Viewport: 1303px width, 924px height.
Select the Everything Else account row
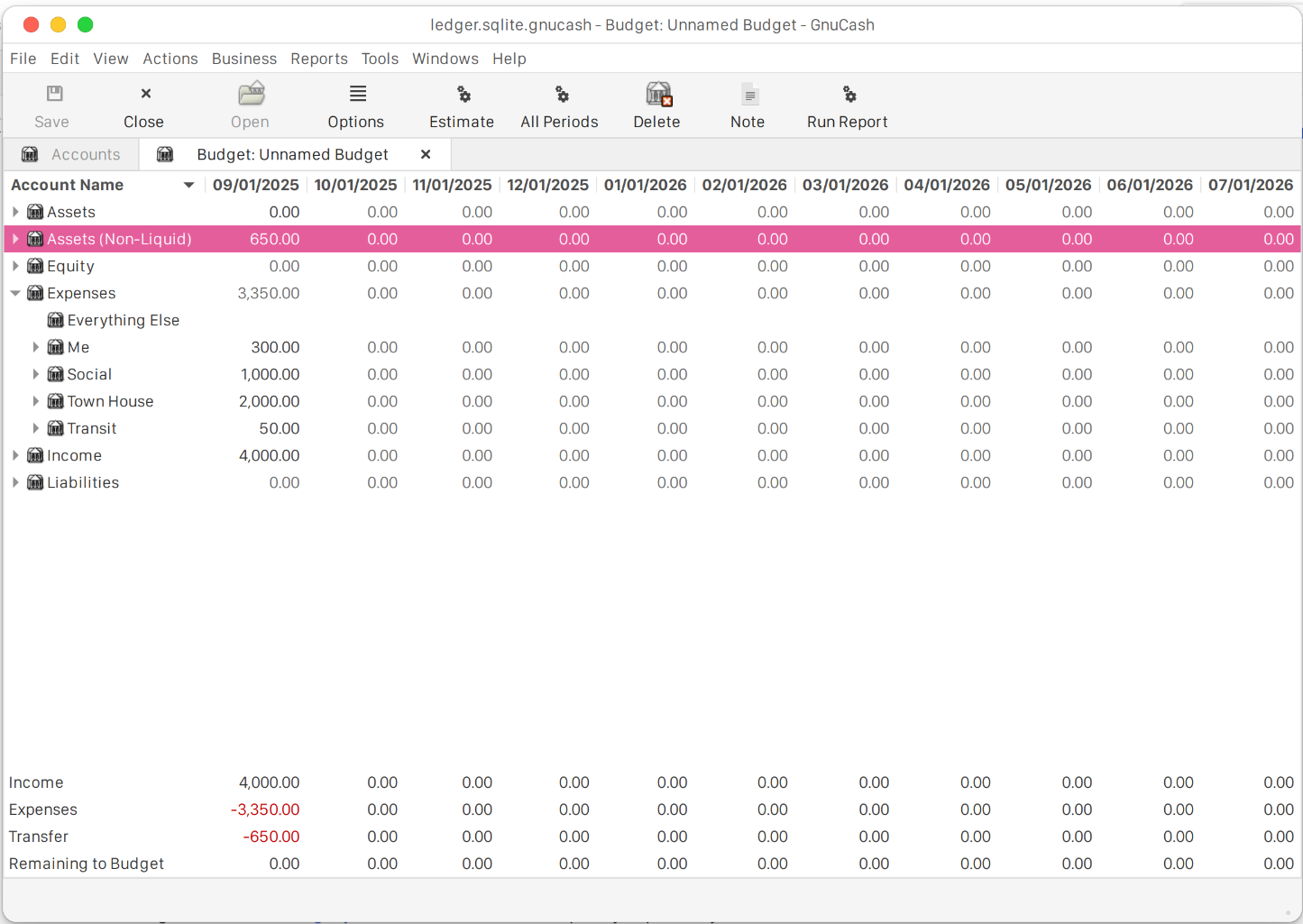pos(123,320)
